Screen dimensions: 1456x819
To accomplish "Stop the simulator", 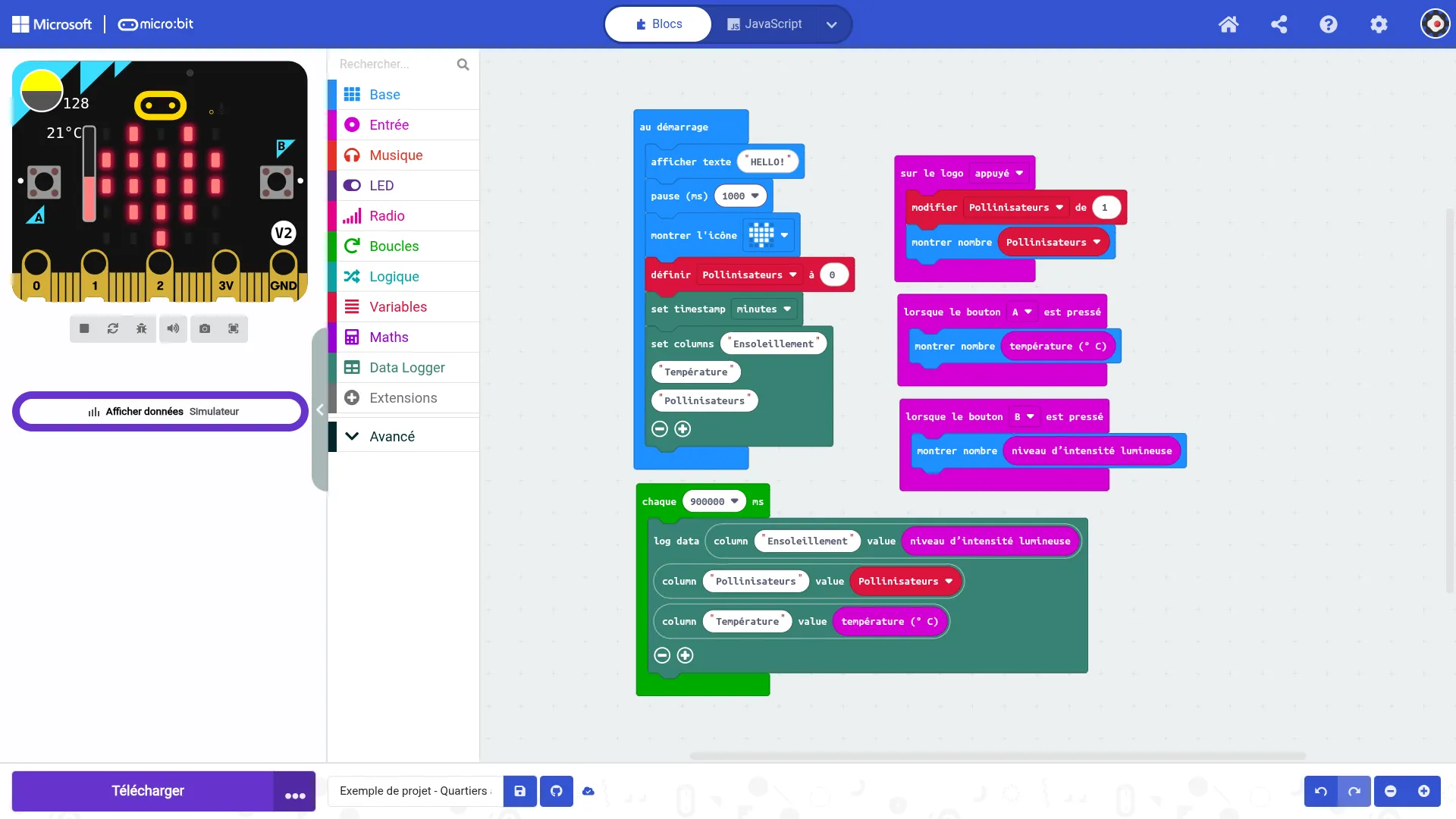I will click(84, 329).
